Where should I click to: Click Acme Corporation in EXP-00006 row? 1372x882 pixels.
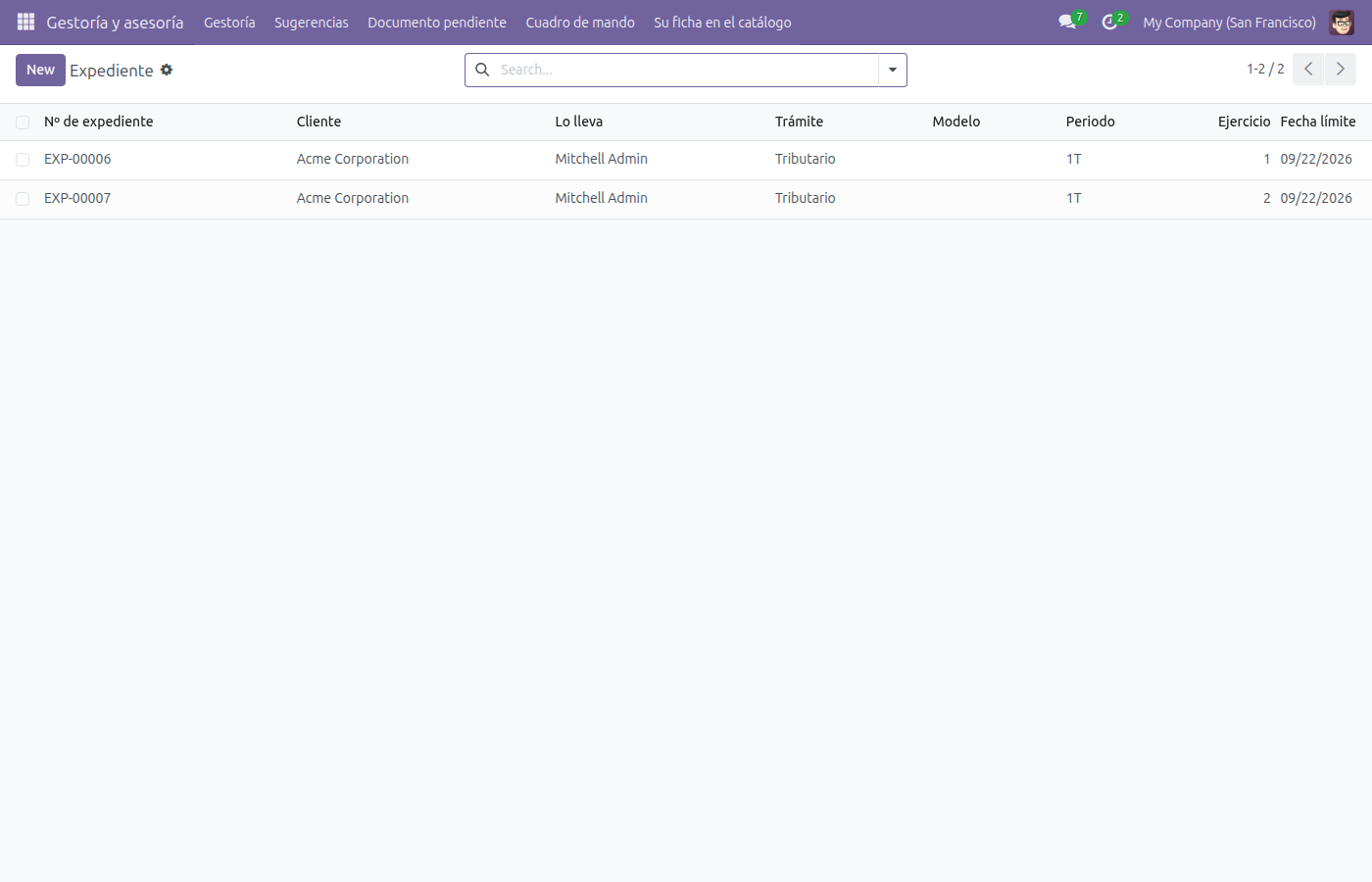point(353,159)
